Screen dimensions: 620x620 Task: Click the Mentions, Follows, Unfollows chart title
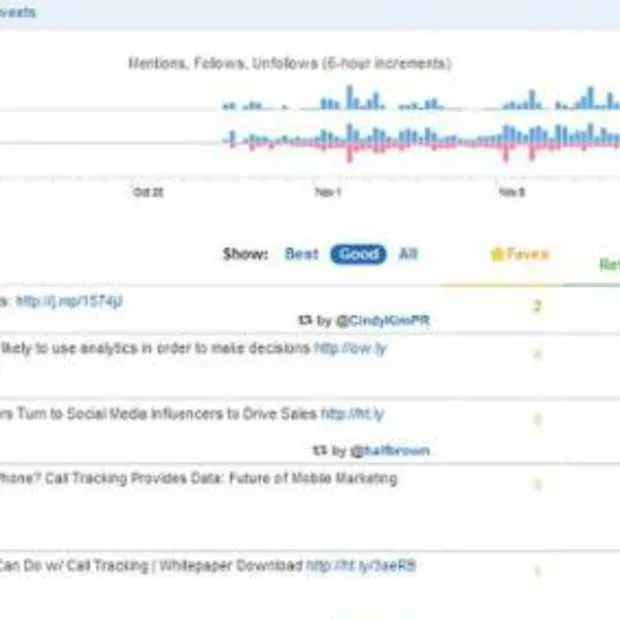(289, 63)
